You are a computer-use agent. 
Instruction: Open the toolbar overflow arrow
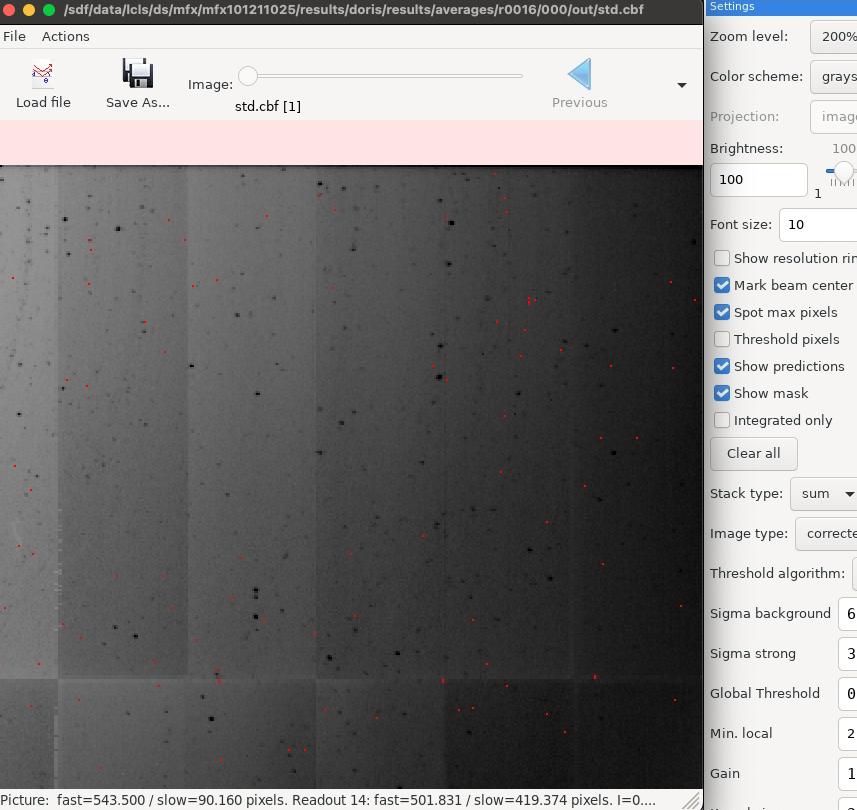[x=682, y=85]
